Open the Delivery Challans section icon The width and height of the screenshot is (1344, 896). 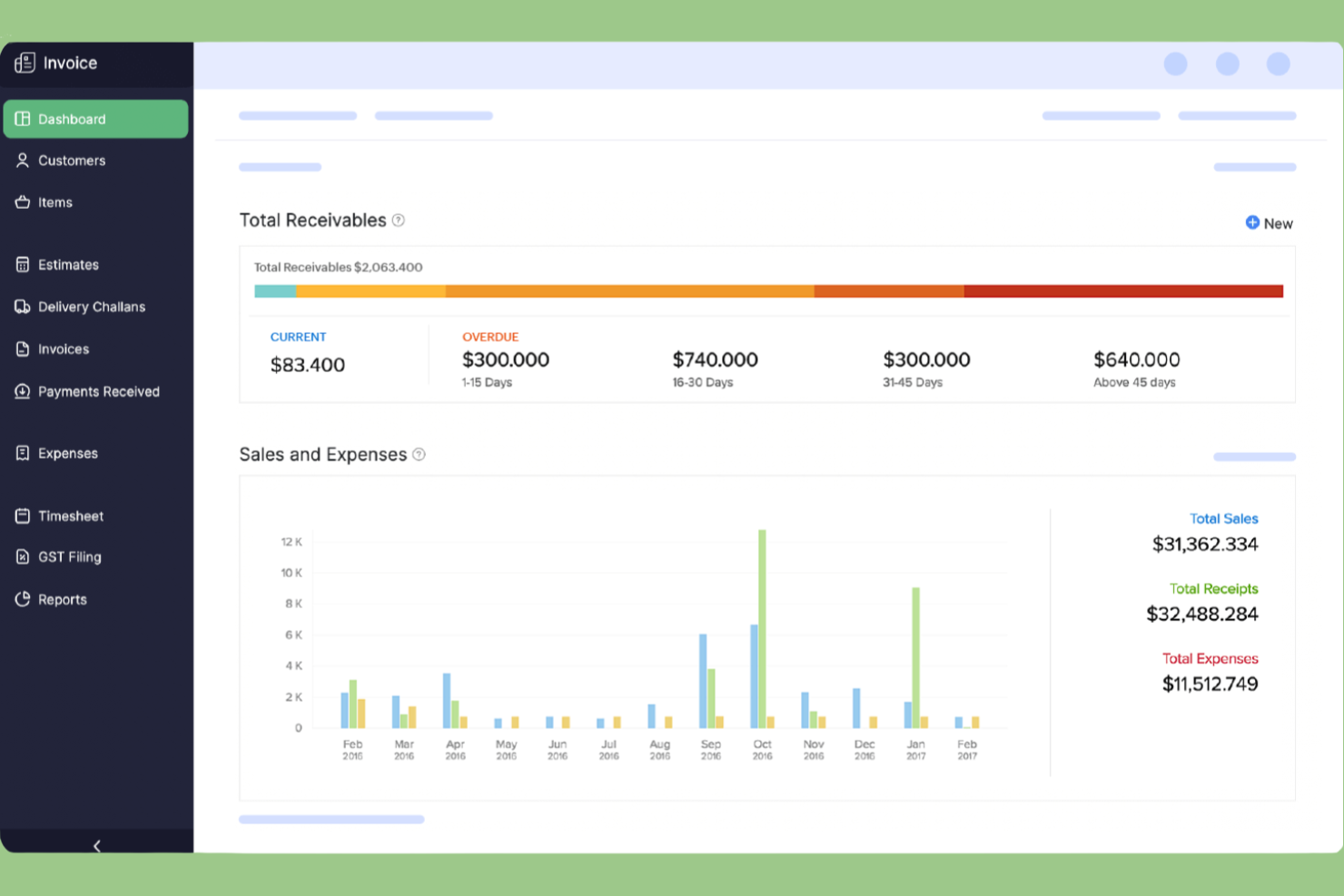pyautogui.click(x=23, y=306)
